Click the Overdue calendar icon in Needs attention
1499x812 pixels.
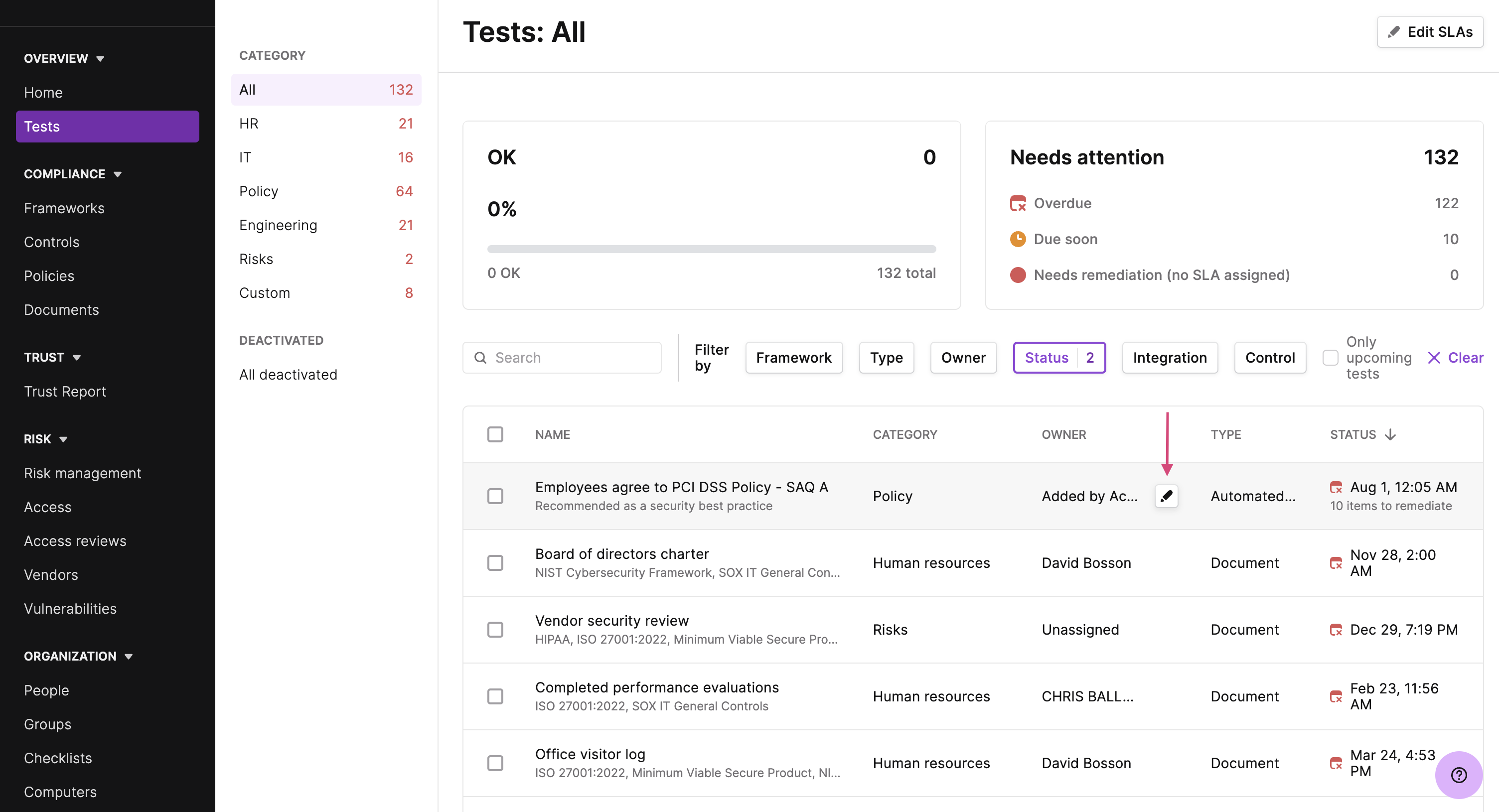tap(1018, 204)
